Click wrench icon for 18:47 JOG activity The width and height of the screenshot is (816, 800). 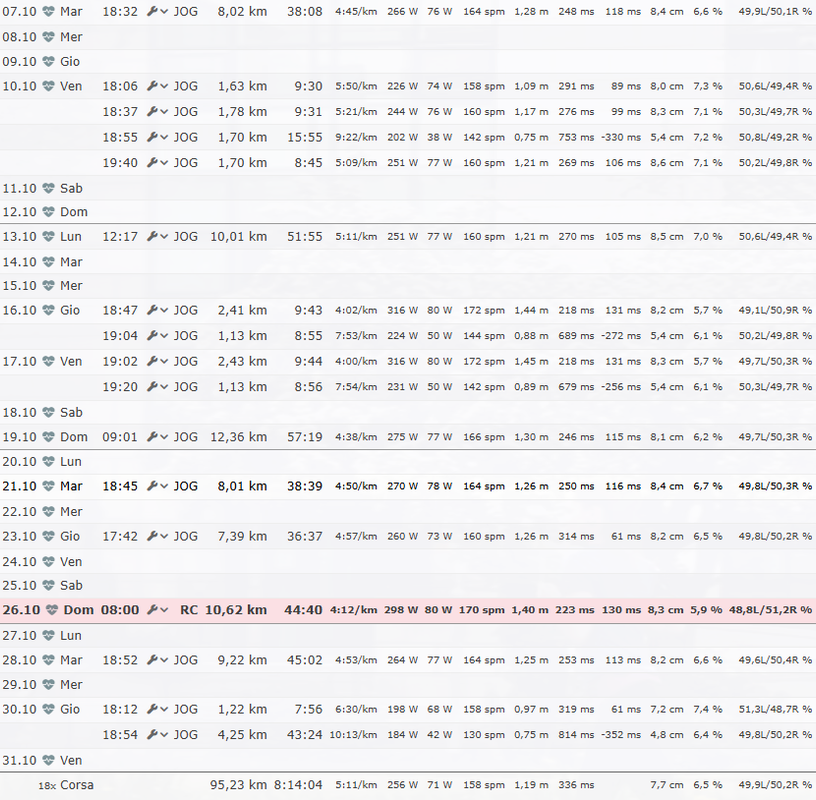[152, 310]
